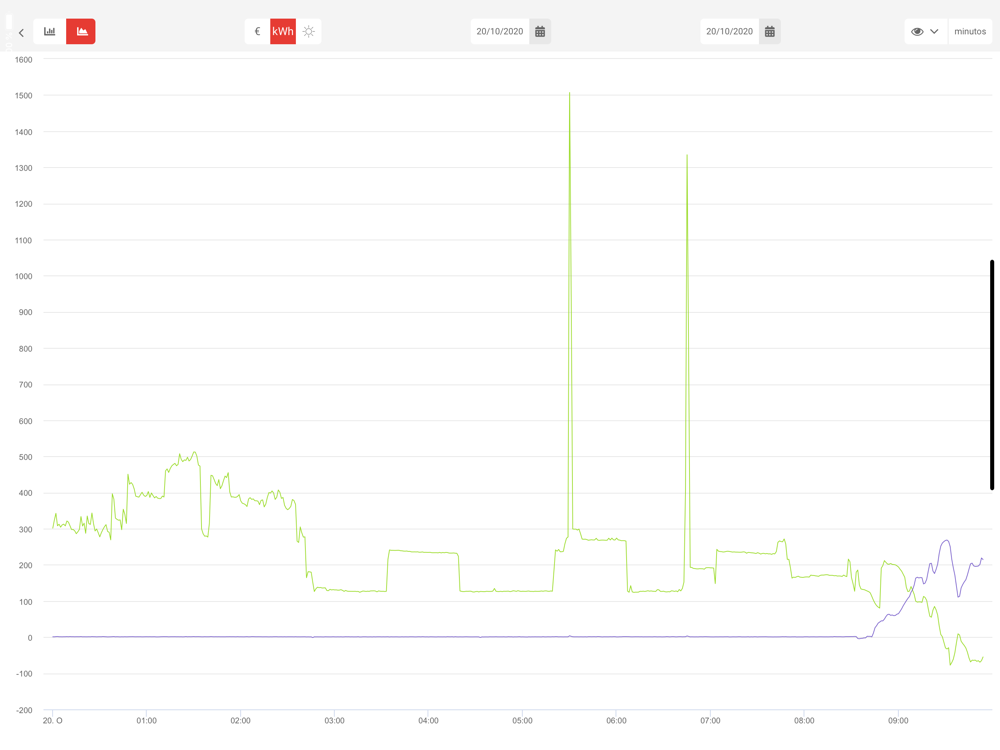Click the 05:00 time axis label
The width and height of the screenshot is (1000, 750).
click(522, 721)
